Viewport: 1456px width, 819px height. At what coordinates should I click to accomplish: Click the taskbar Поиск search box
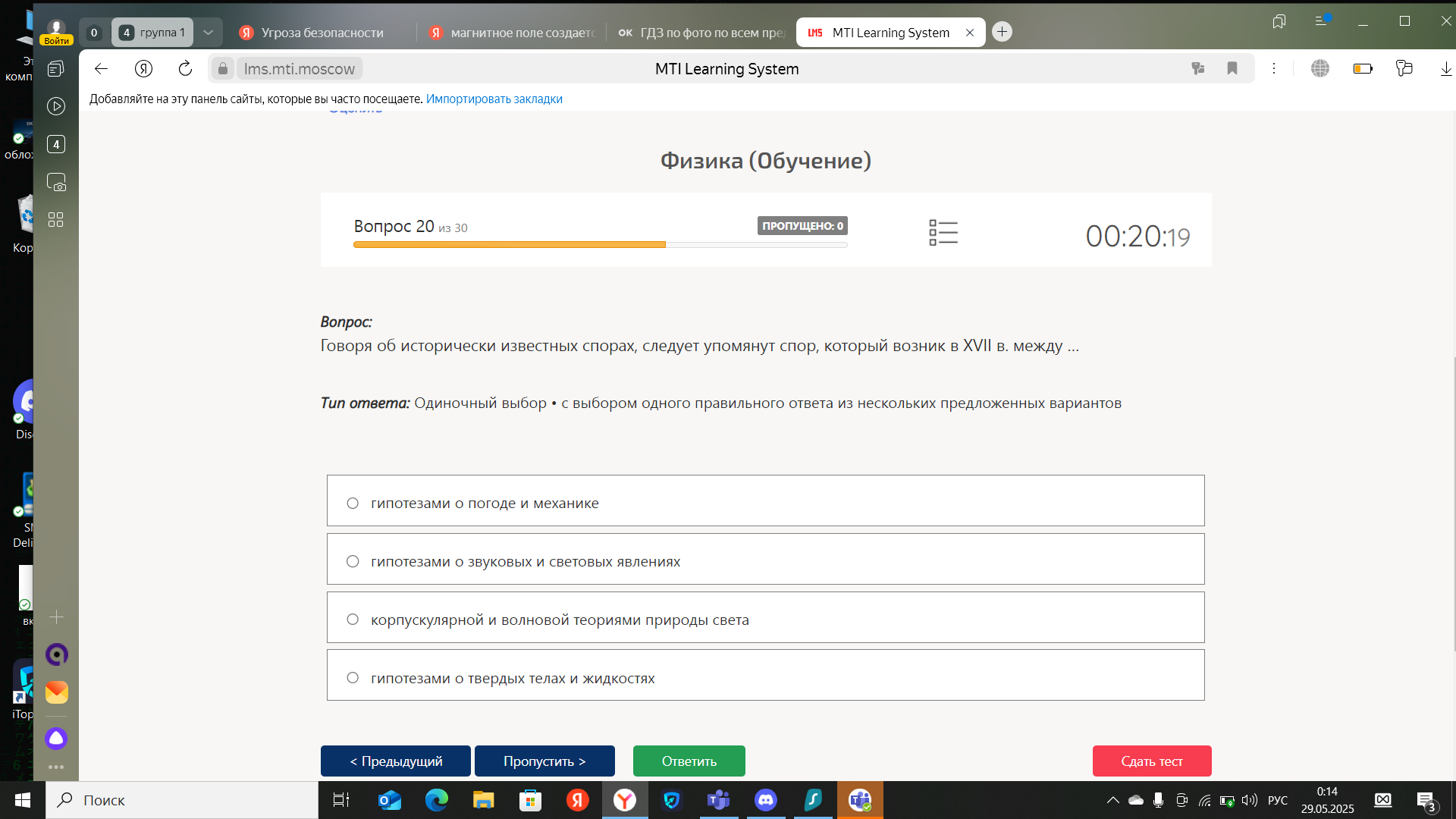pyautogui.click(x=182, y=800)
